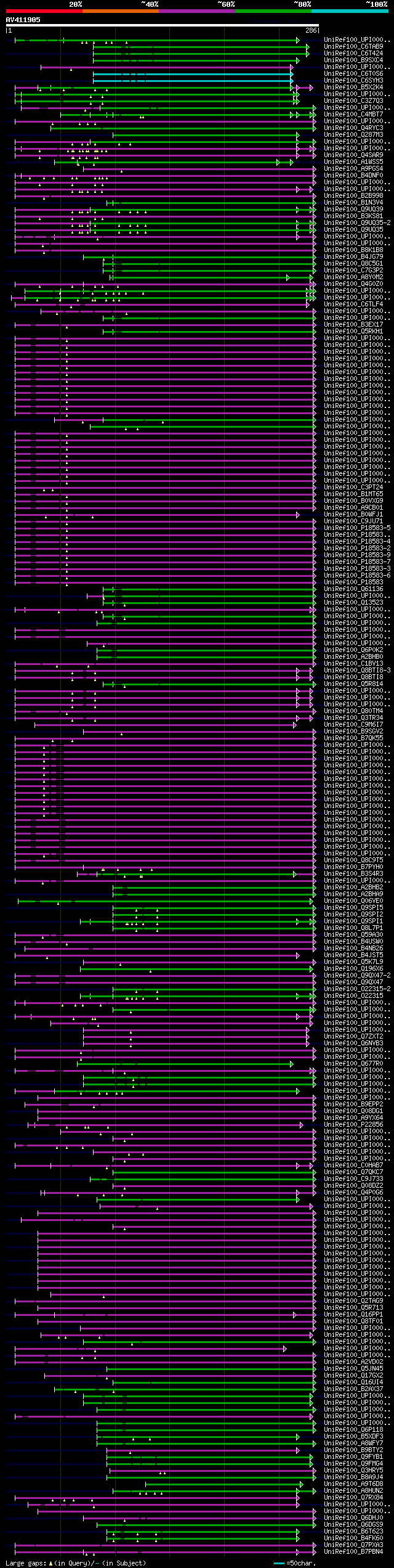Select label UniRef100_B2B998
This screenshot has height=1568, width=394.
353,195
